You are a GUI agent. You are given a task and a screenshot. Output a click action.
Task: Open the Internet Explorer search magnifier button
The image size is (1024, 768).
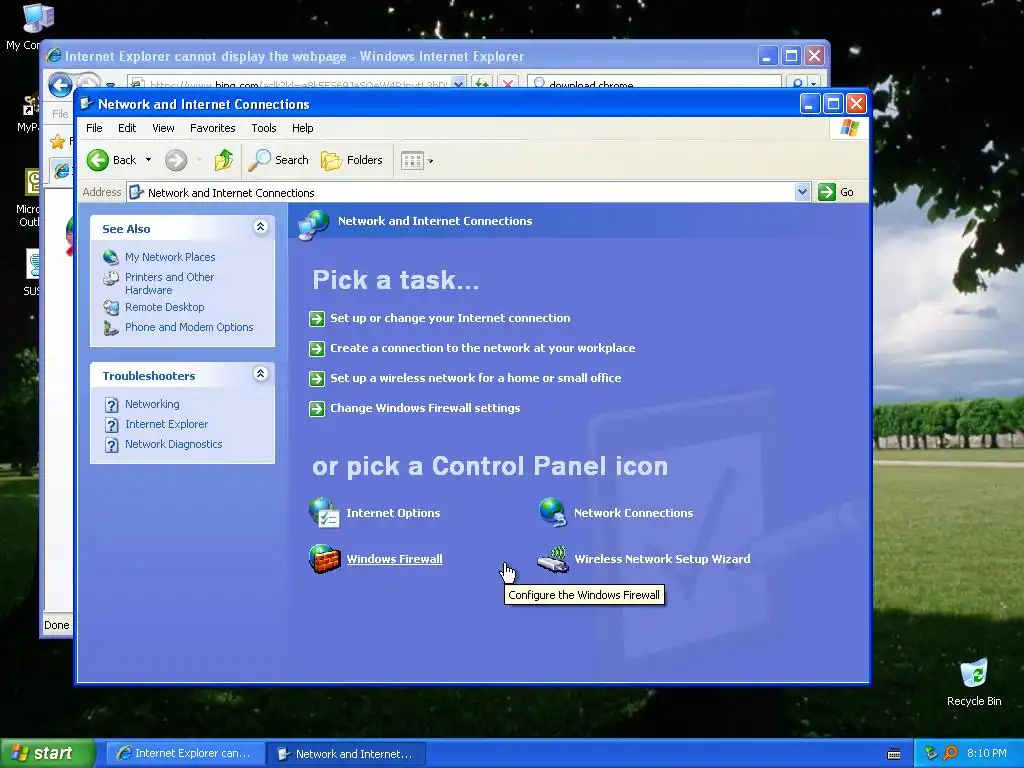click(797, 84)
